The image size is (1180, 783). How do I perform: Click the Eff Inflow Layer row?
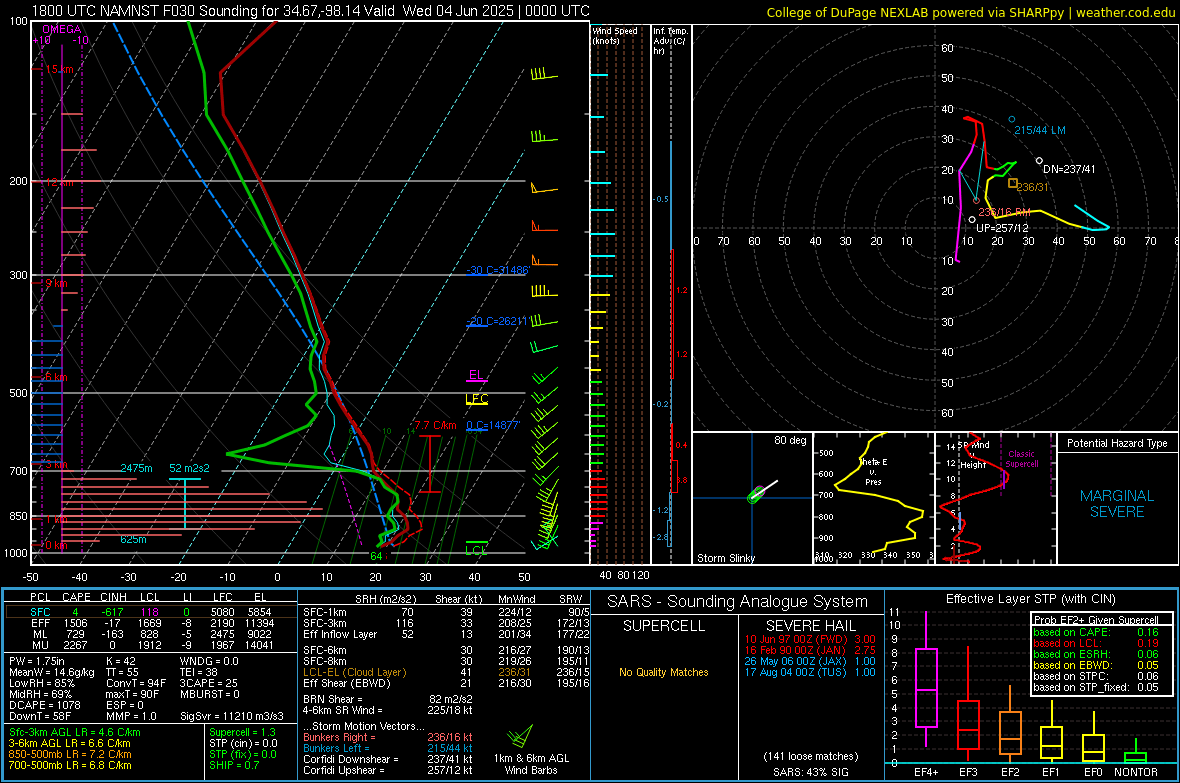(446, 634)
